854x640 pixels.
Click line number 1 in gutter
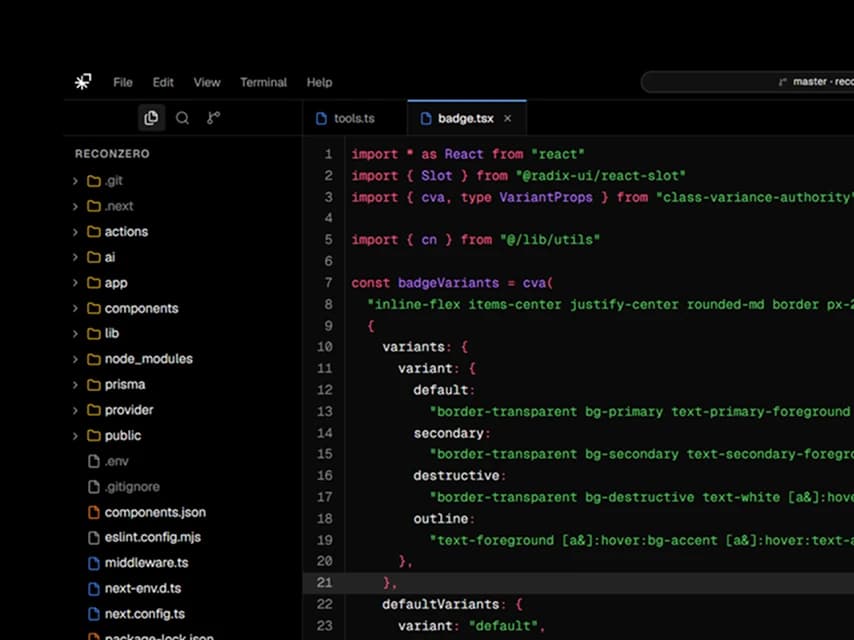[328, 154]
